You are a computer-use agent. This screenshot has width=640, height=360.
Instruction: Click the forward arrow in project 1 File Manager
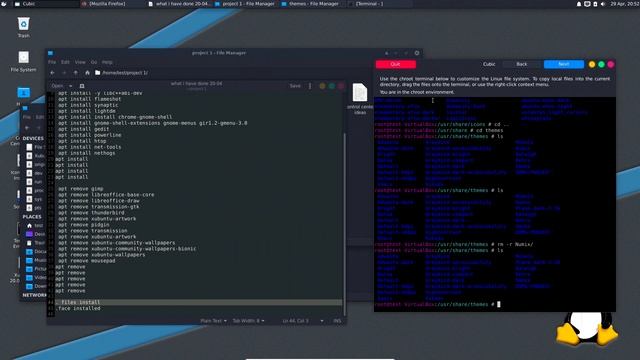coord(64,73)
